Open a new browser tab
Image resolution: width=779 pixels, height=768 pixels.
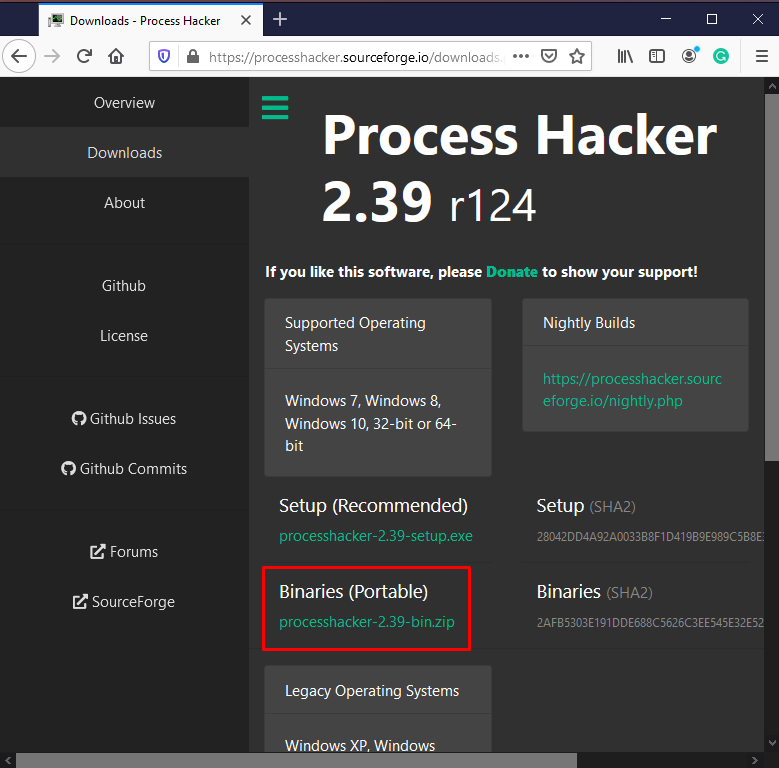(280, 19)
